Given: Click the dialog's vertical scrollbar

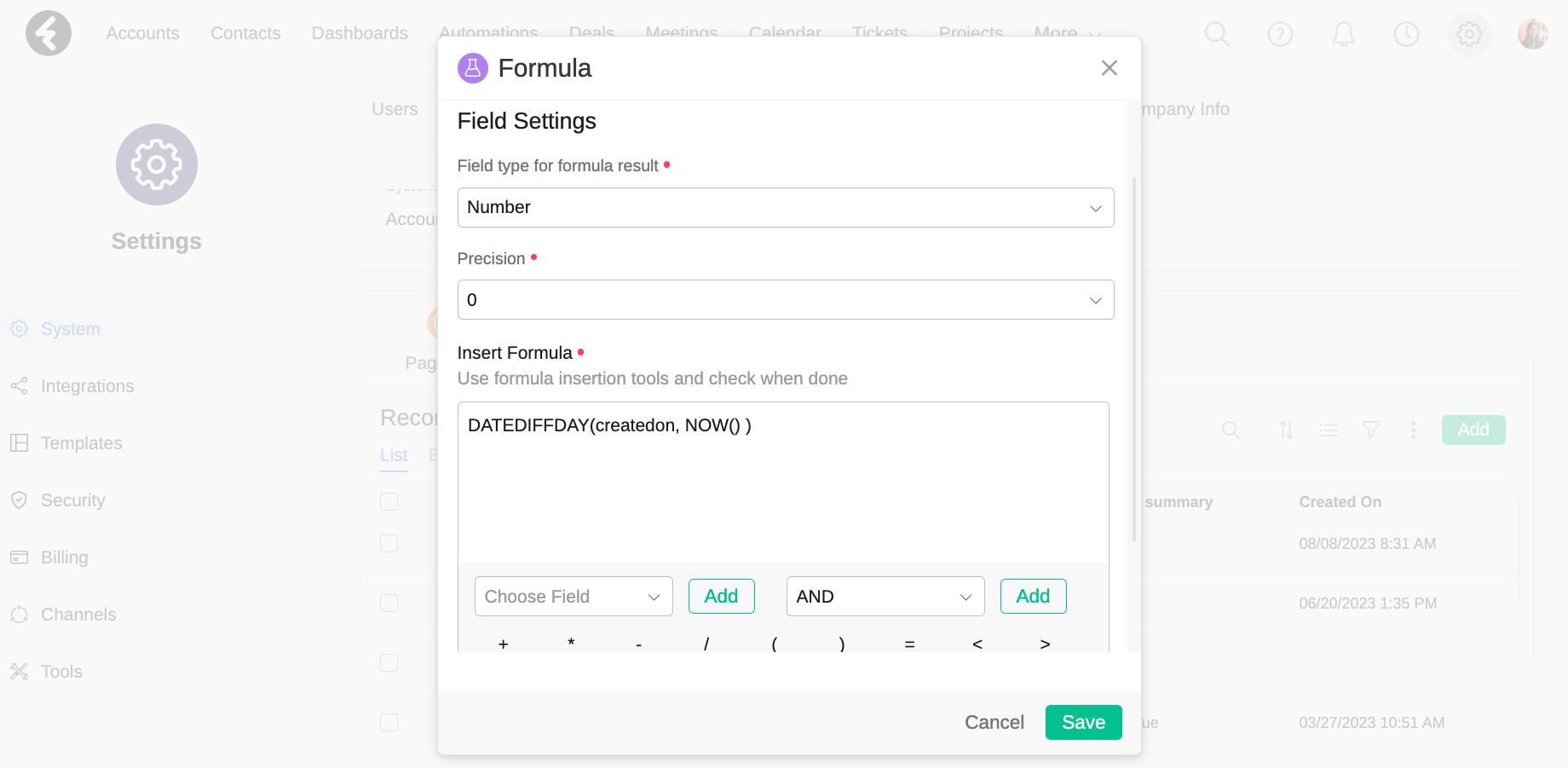Looking at the screenshot, I should point(1133,358).
